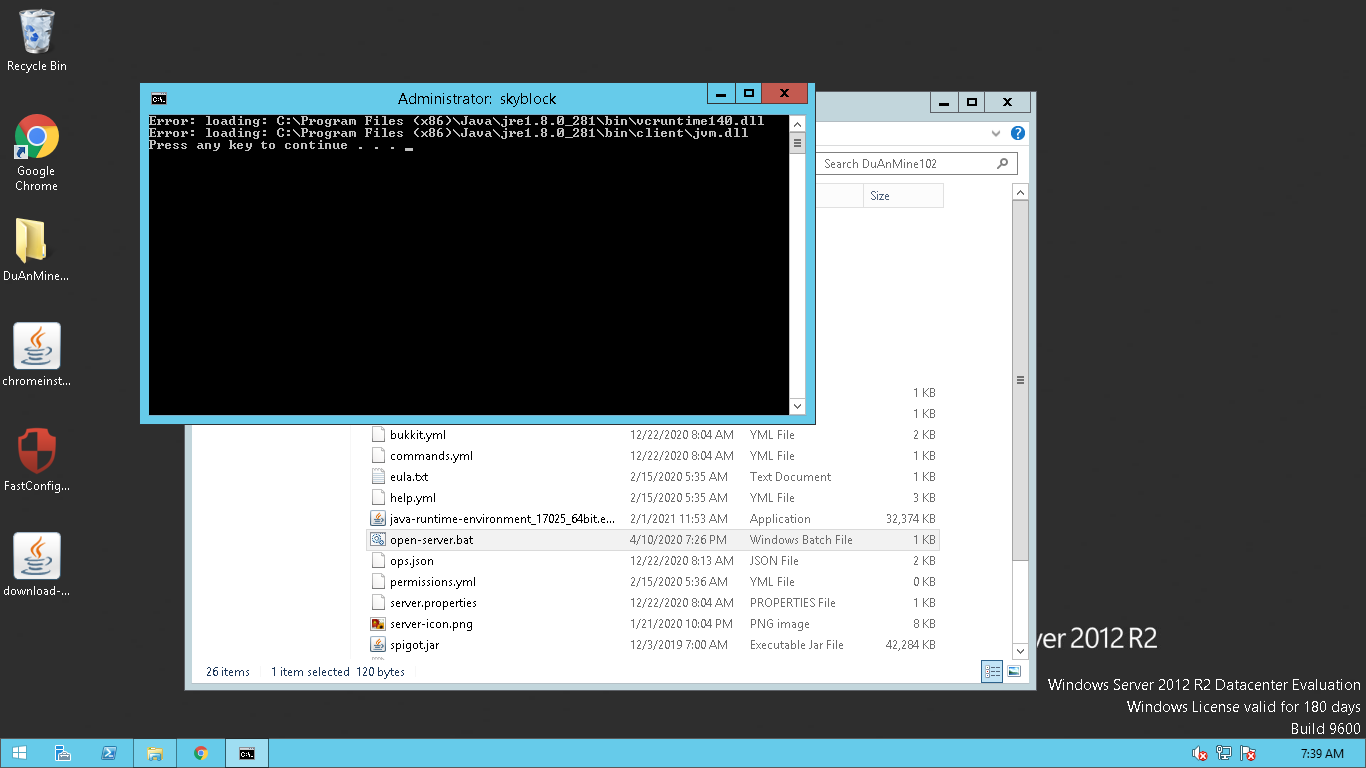Click the taskbar clock
The width and height of the screenshot is (1366, 768).
[x=1321, y=753]
